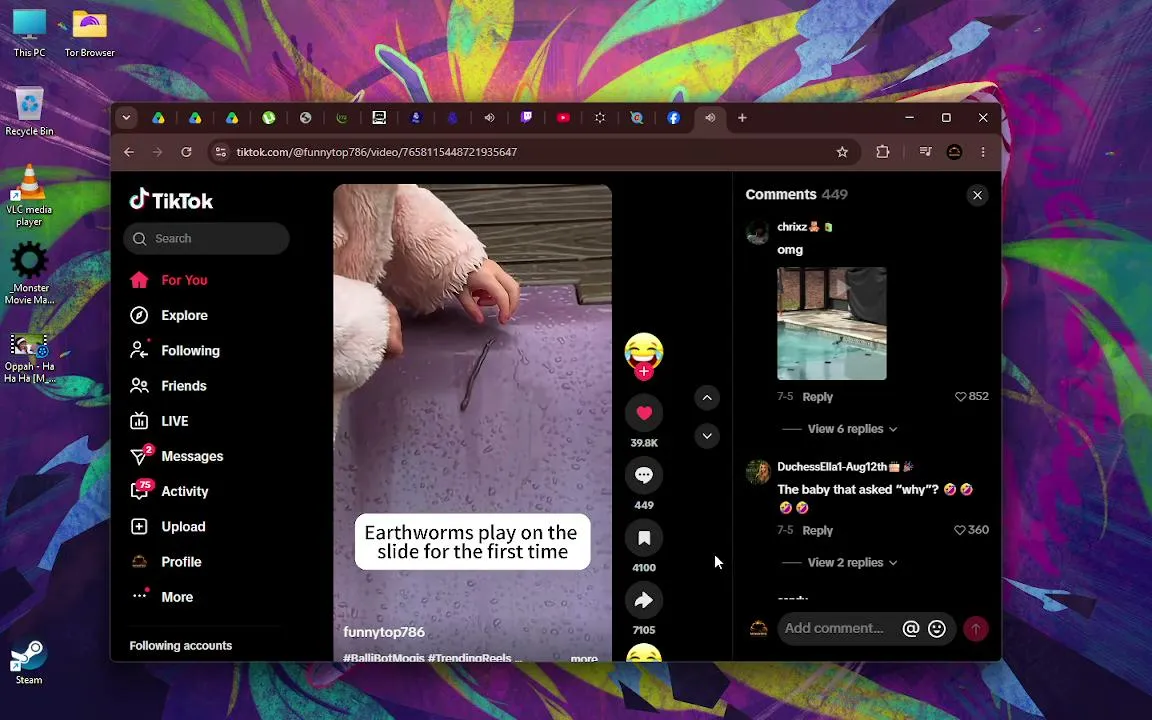Viewport: 1152px width, 720px height.
Task: Insert a mention with the @ icon
Action: [910, 629]
